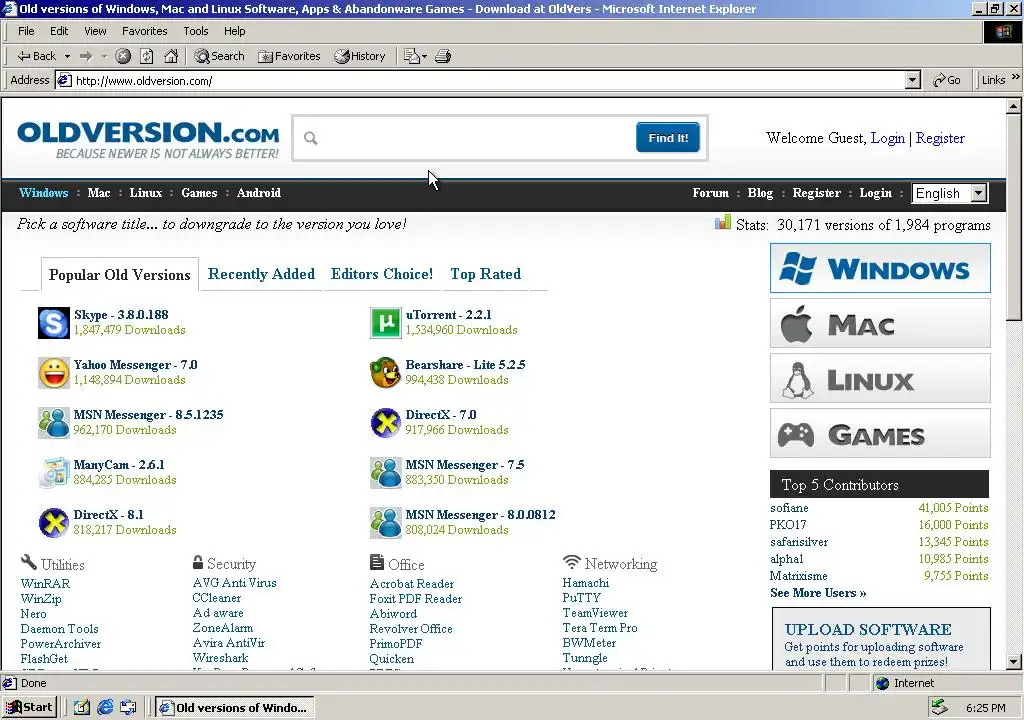The height and width of the screenshot is (720, 1024).
Task: Click the Acrobat Reader link
Action: point(411,583)
